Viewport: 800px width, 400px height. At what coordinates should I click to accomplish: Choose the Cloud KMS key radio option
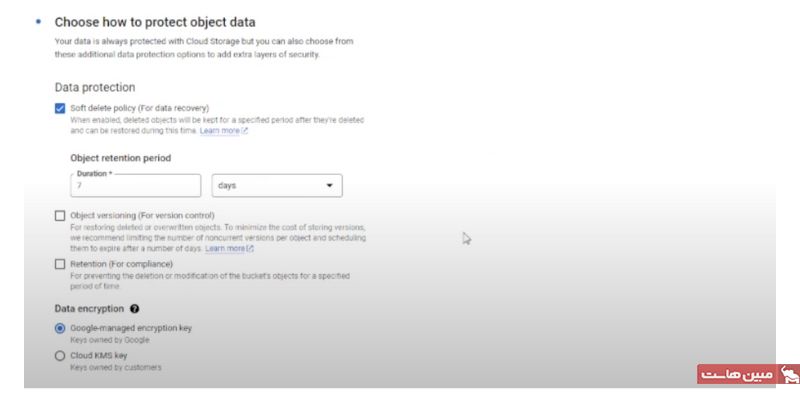click(x=61, y=355)
